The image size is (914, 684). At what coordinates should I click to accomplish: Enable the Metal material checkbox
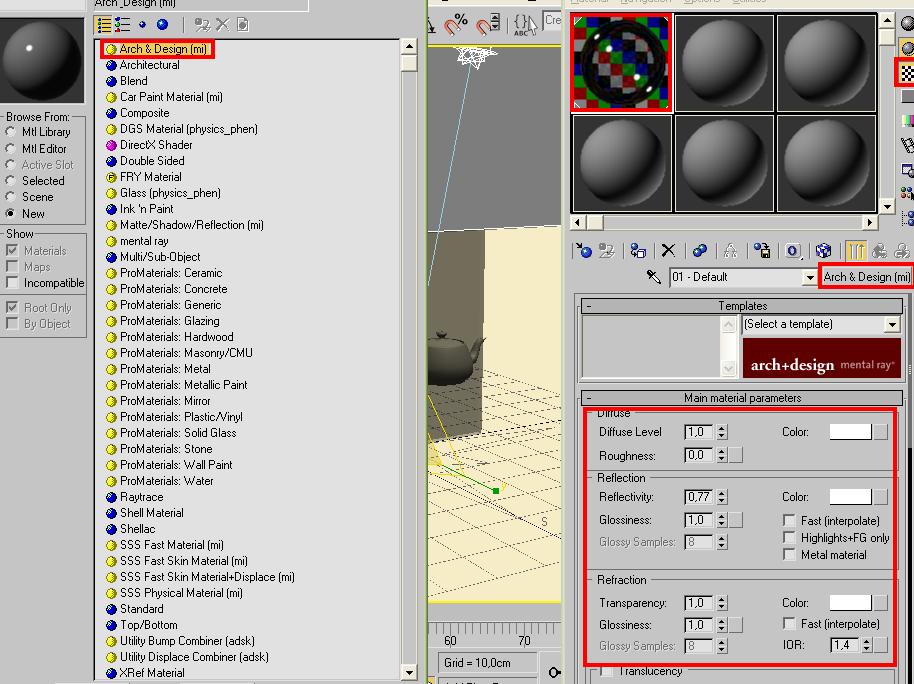[x=789, y=555]
